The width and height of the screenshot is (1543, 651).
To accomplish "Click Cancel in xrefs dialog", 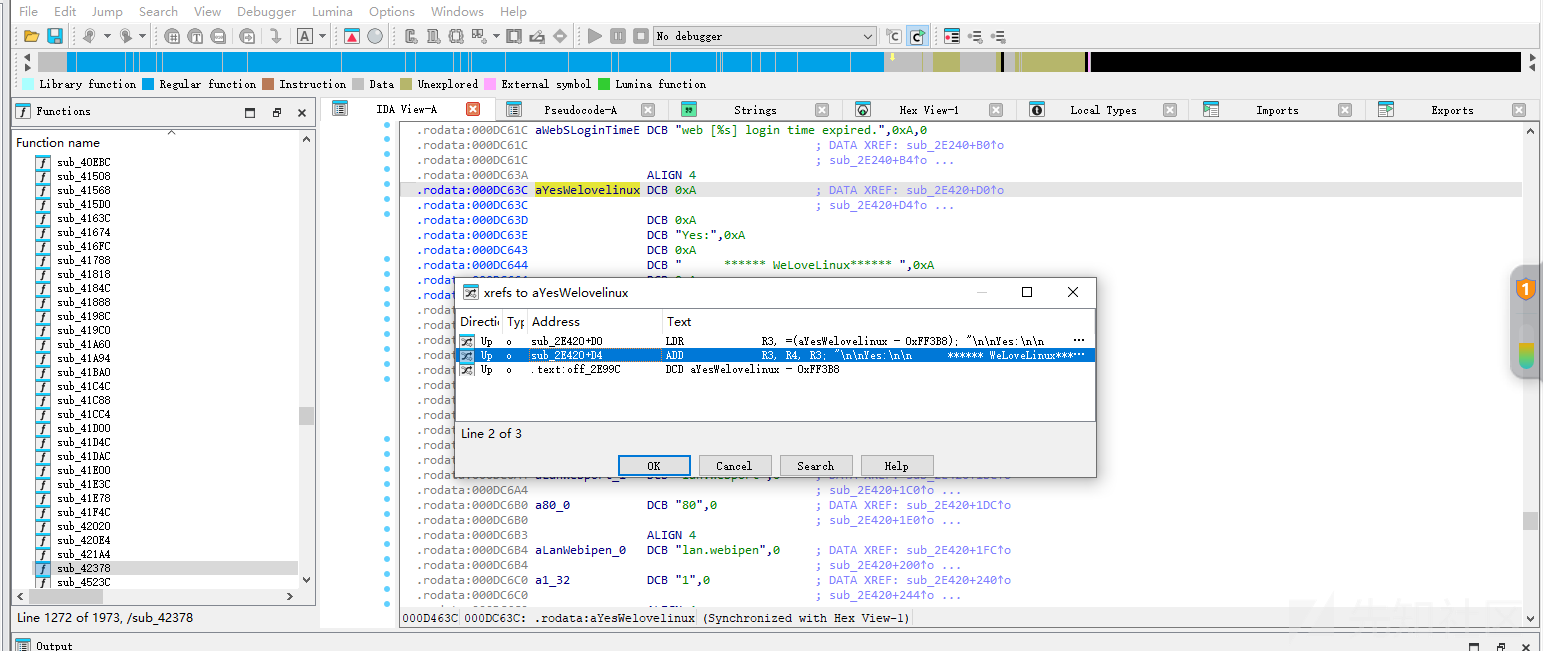I will tap(734, 466).
